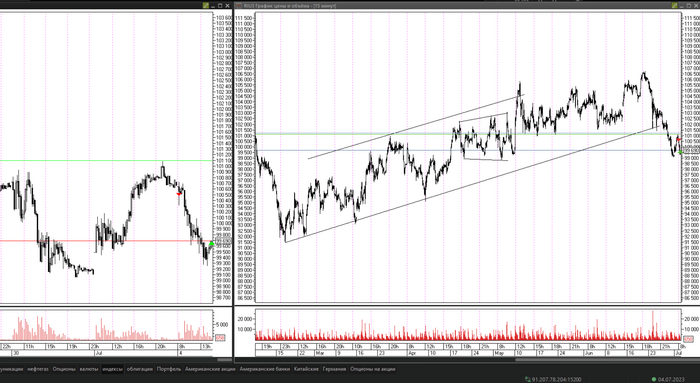Click the red marker at RIU3 chart right edge

[x=679, y=139]
